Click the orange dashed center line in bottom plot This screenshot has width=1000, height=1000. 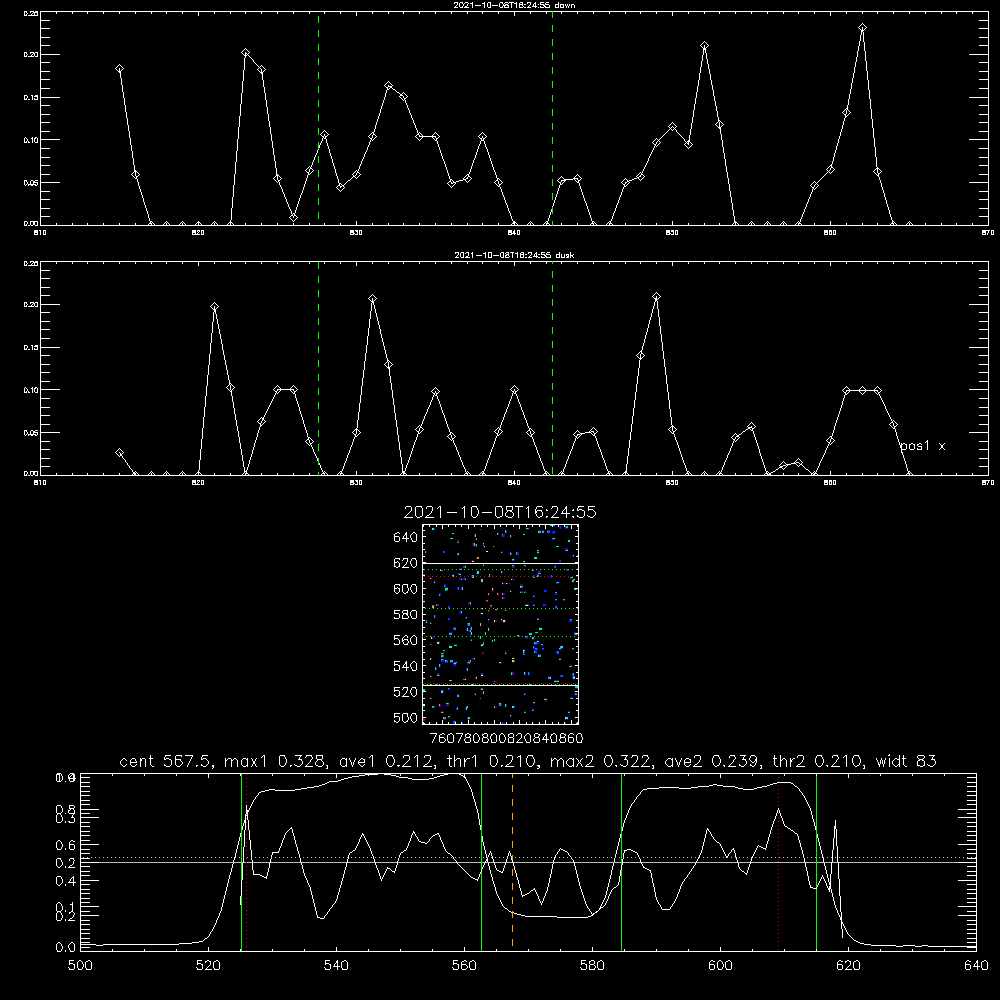[x=512, y=861]
